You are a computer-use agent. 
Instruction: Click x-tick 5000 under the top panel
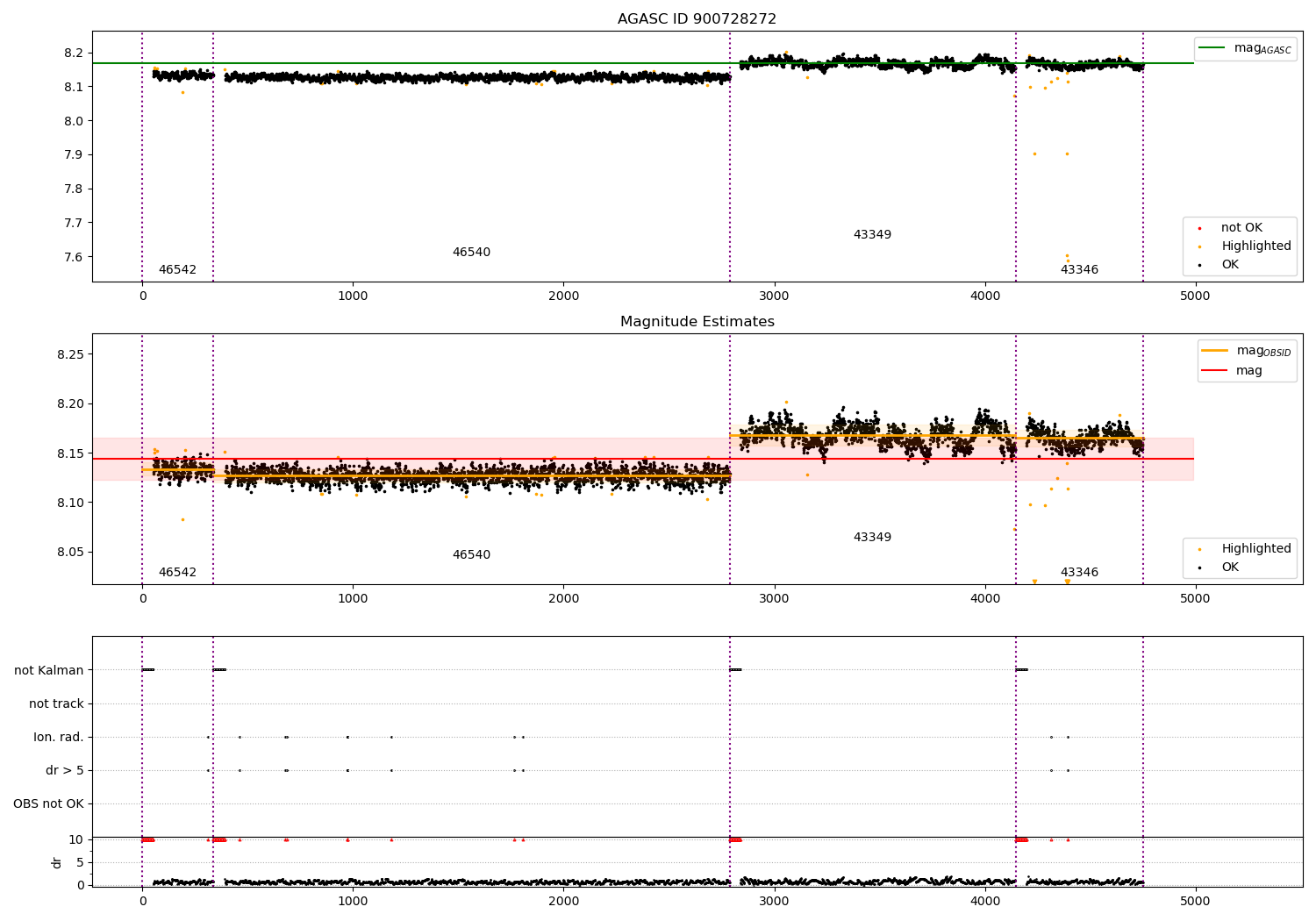(1195, 296)
